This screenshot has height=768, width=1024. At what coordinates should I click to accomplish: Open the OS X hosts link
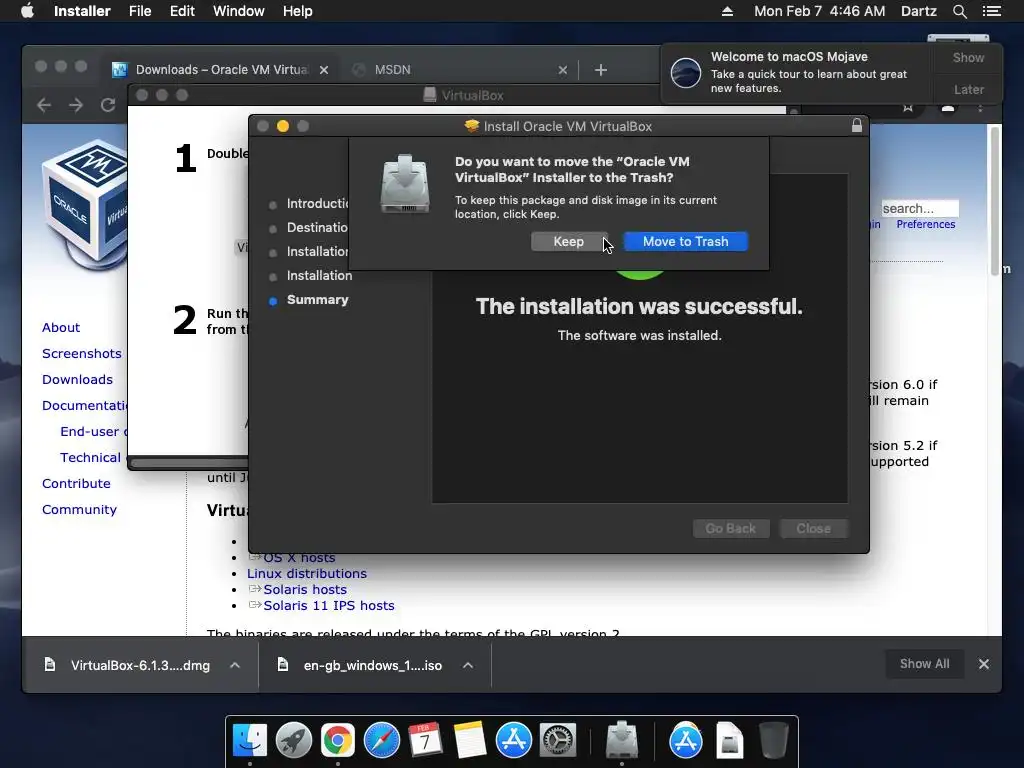[x=299, y=558]
